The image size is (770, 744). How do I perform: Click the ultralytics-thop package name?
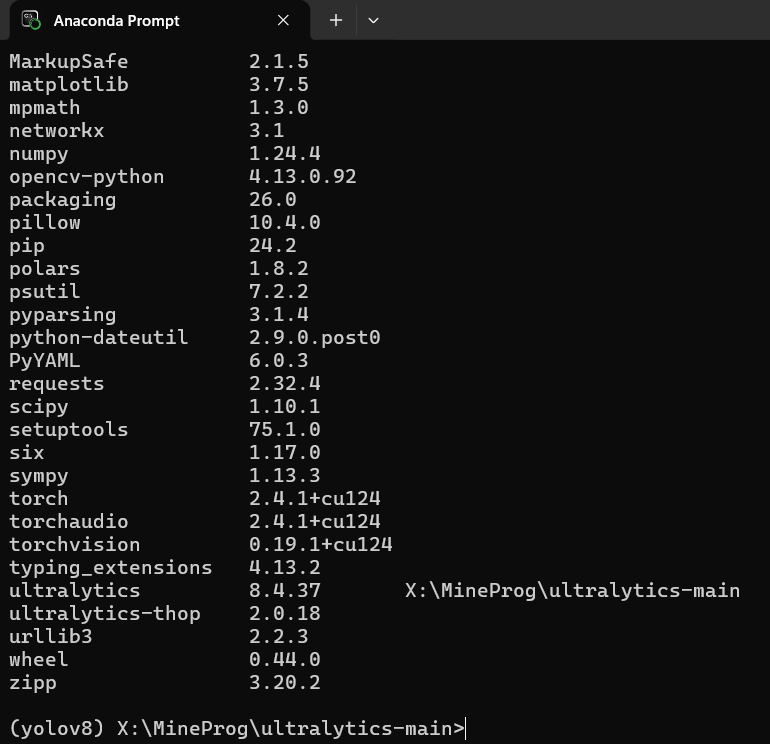pos(104,614)
